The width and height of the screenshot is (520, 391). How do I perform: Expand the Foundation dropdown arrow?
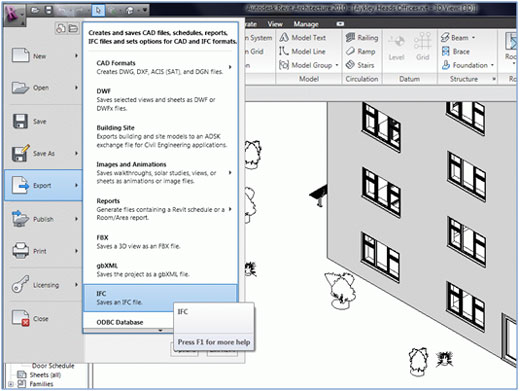[492, 65]
